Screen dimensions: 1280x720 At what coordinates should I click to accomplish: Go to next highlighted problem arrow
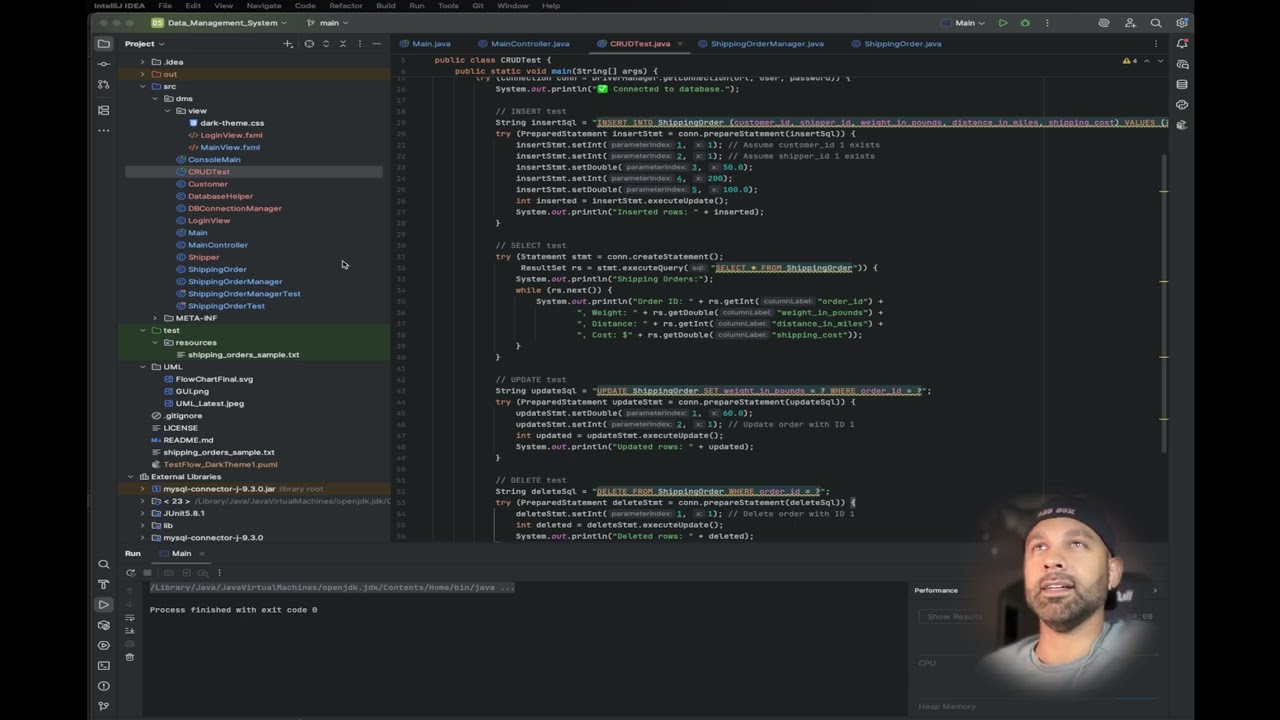(1160, 61)
